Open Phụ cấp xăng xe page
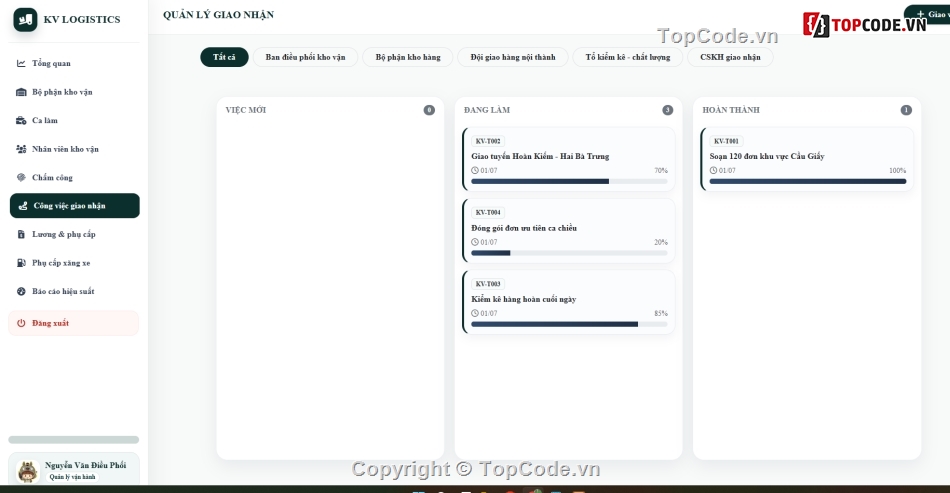The height and width of the screenshot is (493, 950). [x=74, y=263]
